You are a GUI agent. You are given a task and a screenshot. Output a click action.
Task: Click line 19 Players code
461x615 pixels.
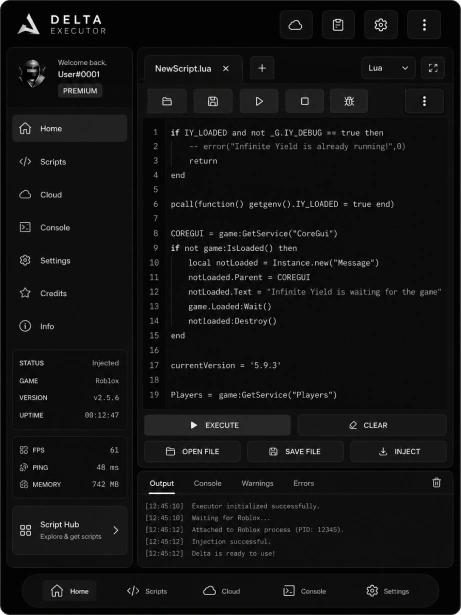click(253, 395)
